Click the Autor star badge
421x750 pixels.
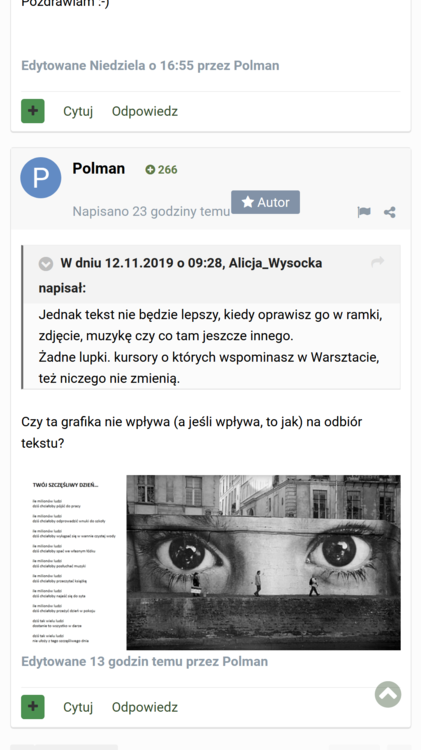(266, 202)
